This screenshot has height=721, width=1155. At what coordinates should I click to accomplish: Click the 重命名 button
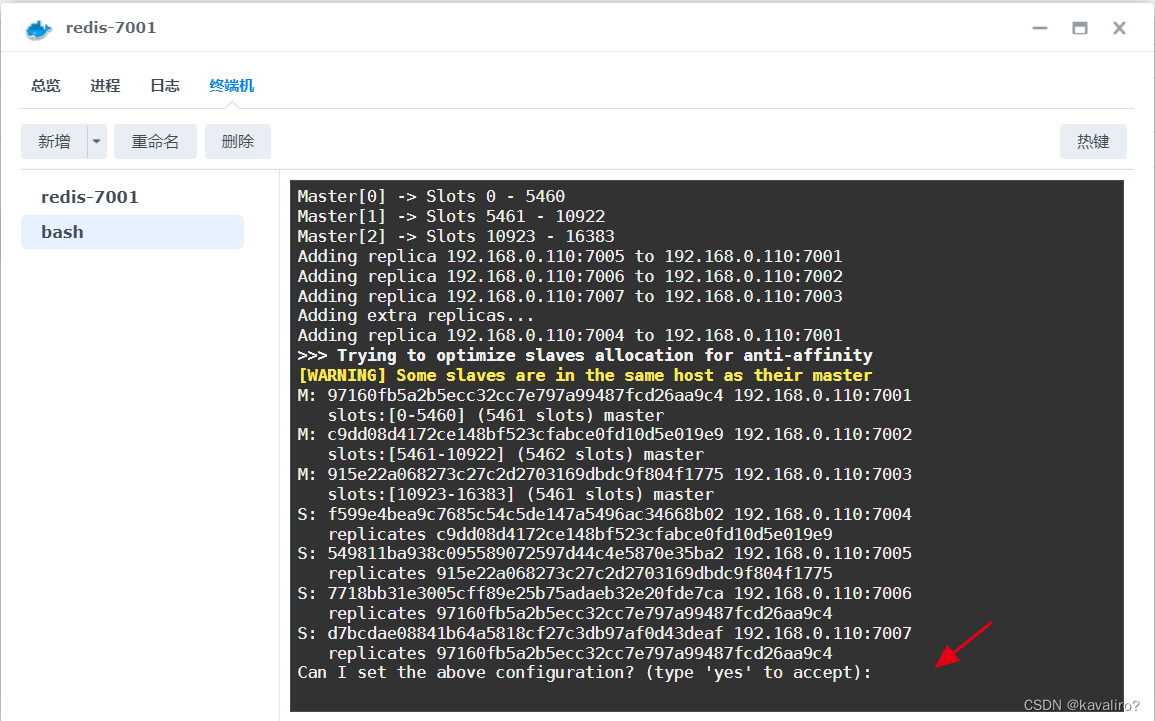(x=155, y=141)
